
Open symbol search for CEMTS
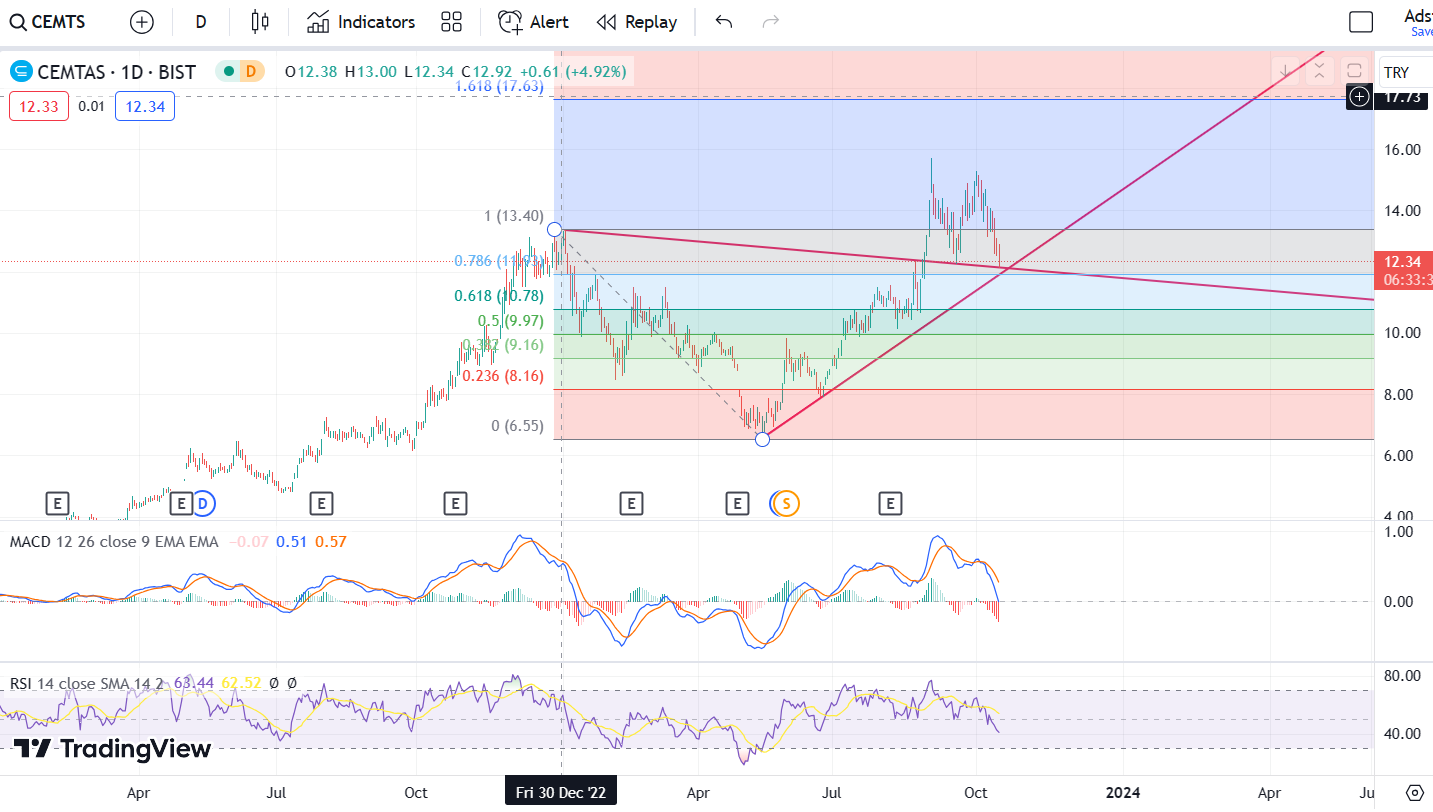(x=47, y=22)
